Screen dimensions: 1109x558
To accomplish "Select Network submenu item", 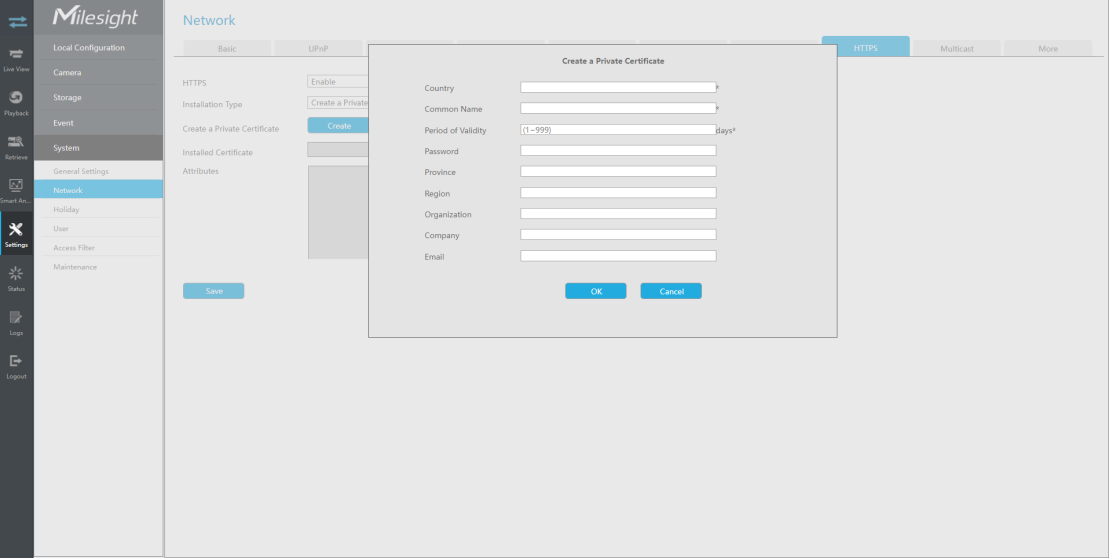I will point(98,190).
